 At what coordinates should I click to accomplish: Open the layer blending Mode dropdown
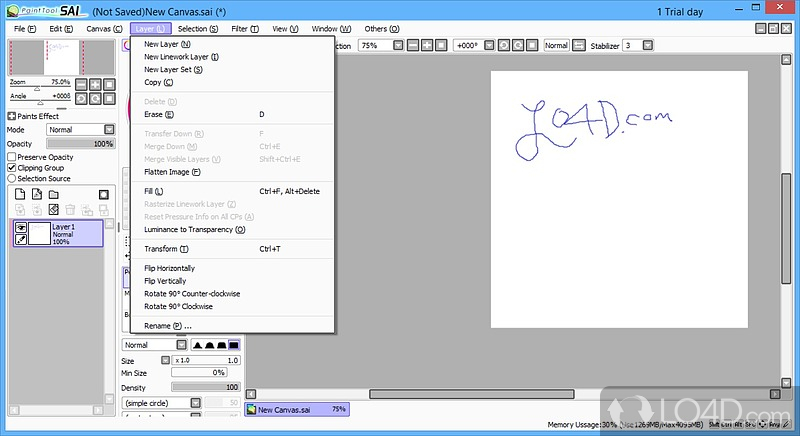[80, 129]
